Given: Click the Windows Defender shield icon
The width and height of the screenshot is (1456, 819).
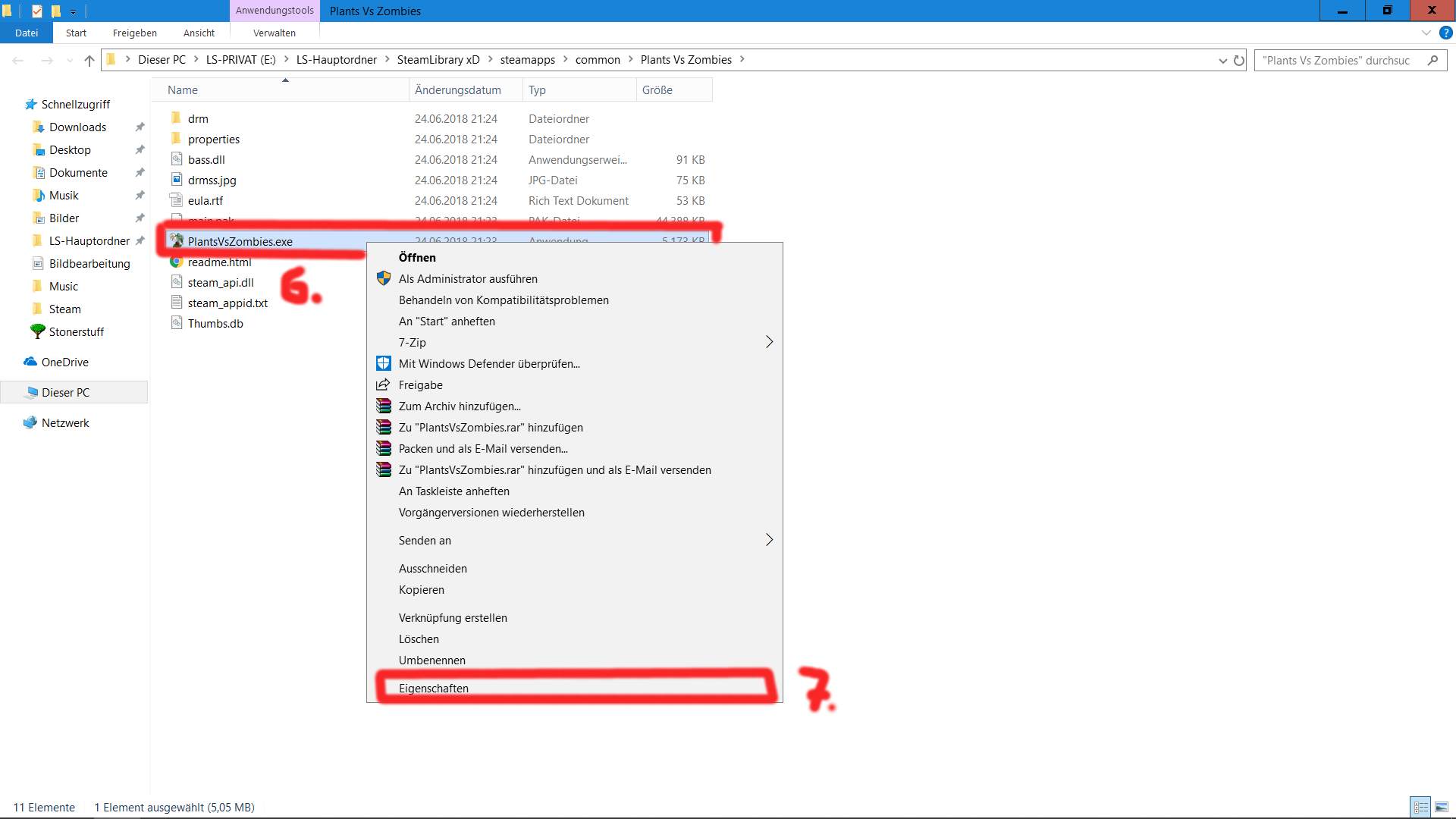Looking at the screenshot, I should tap(384, 364).
